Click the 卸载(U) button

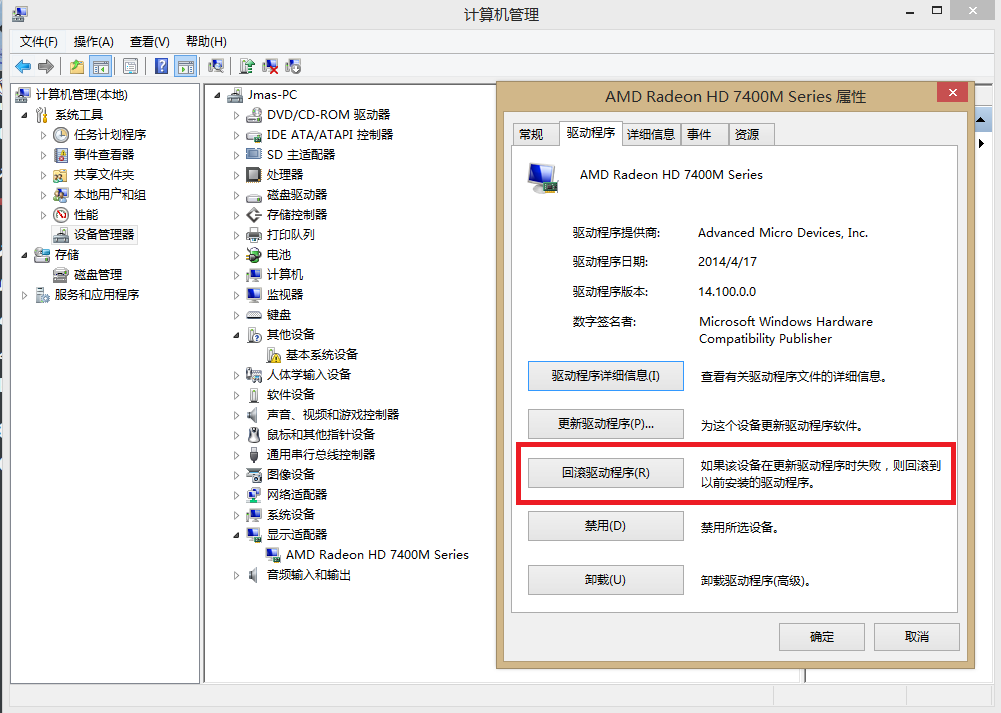click(605, 580)
